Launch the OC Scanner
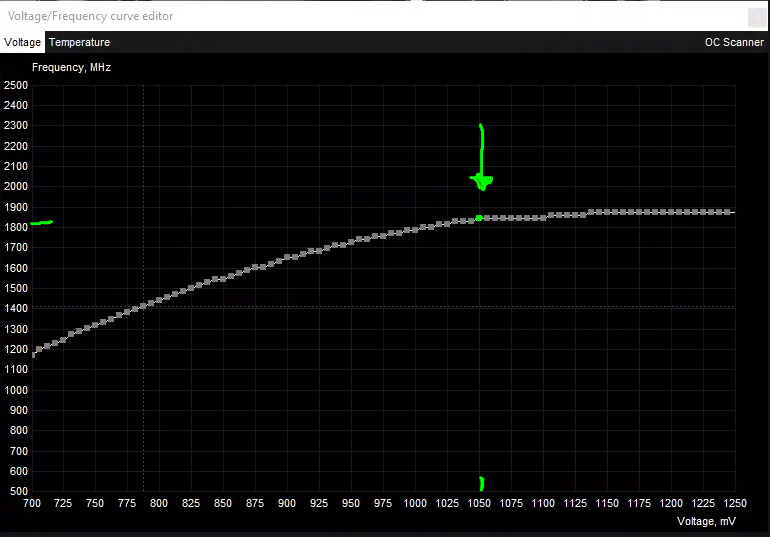This screenshot has height=537, width=770. click(x=734, y=42)
